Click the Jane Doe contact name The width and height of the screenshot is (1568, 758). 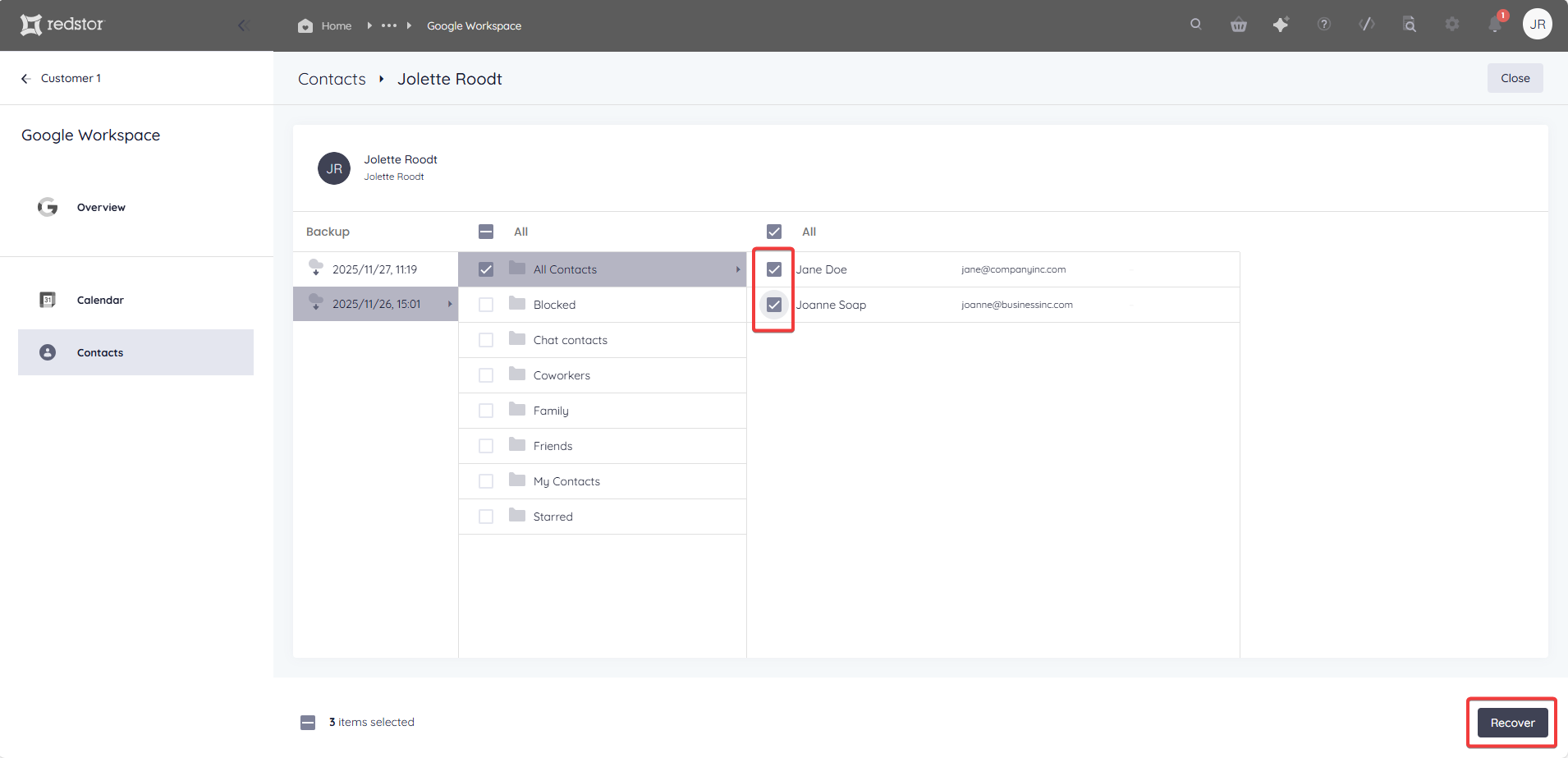[821, 269]
